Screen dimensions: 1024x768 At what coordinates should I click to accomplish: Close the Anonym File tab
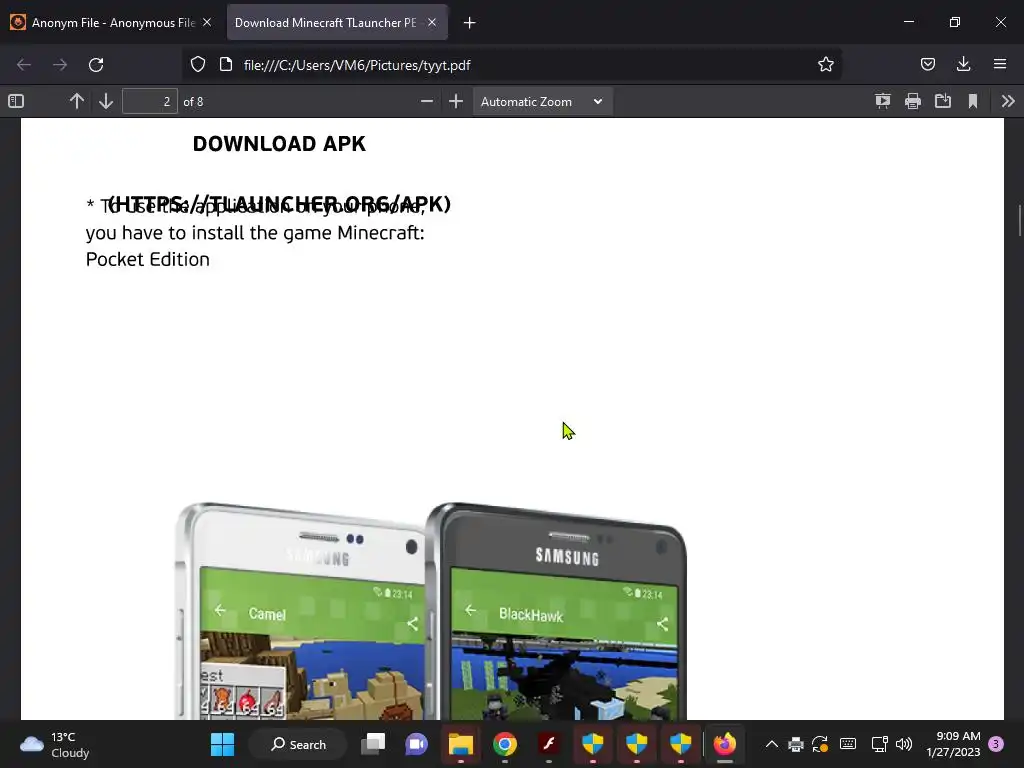point(207,22)
